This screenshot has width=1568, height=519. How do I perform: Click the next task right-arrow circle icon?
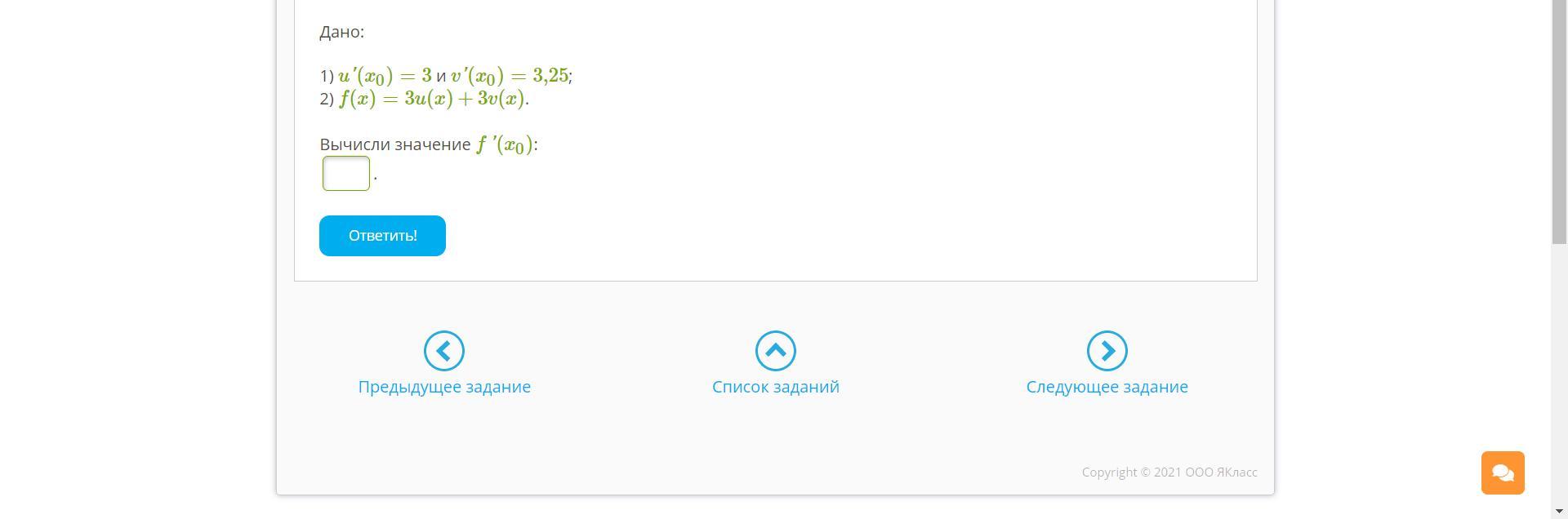click(1107, 351)
